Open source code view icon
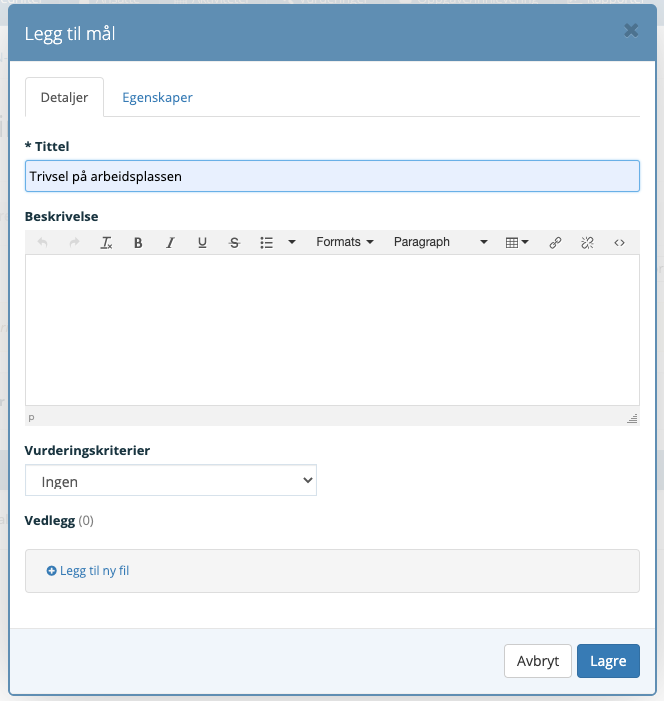The height and width of the screenshot is (701, 664). click(x=619, y=243)
